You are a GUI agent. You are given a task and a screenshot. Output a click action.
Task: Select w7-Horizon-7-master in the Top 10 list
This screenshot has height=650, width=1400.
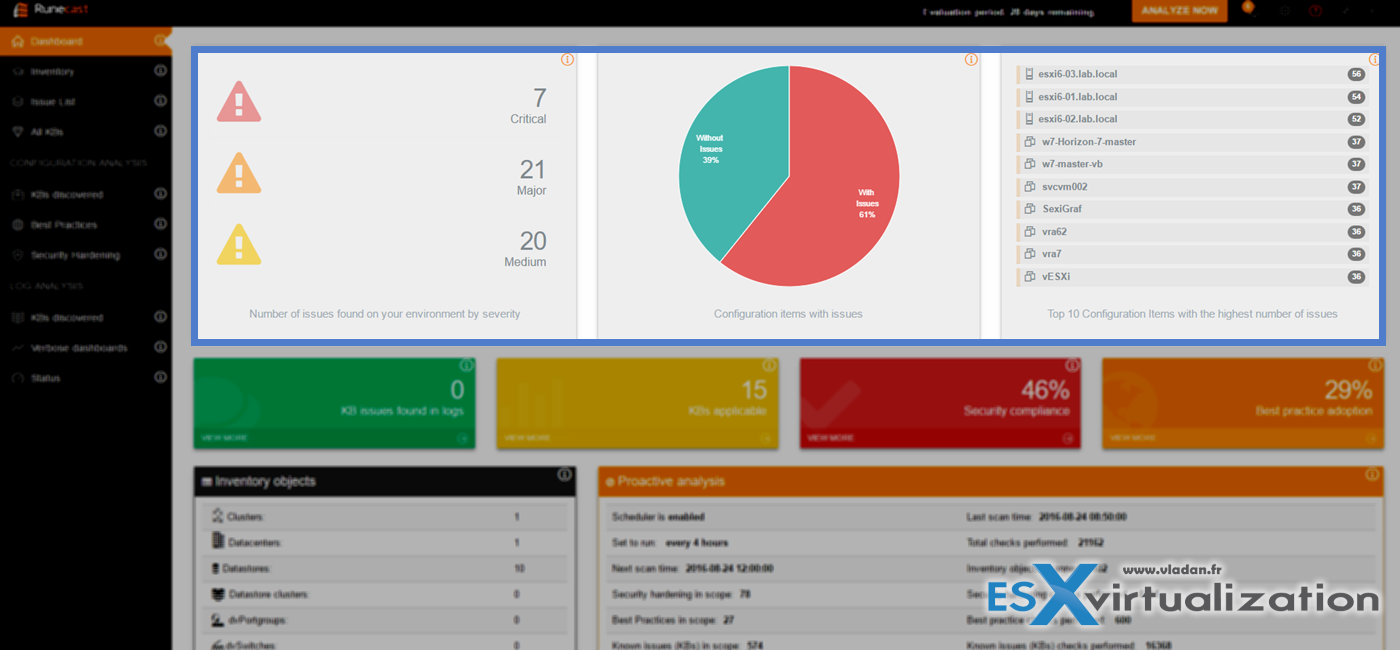pyautogui.click(x=1192, y=142)
